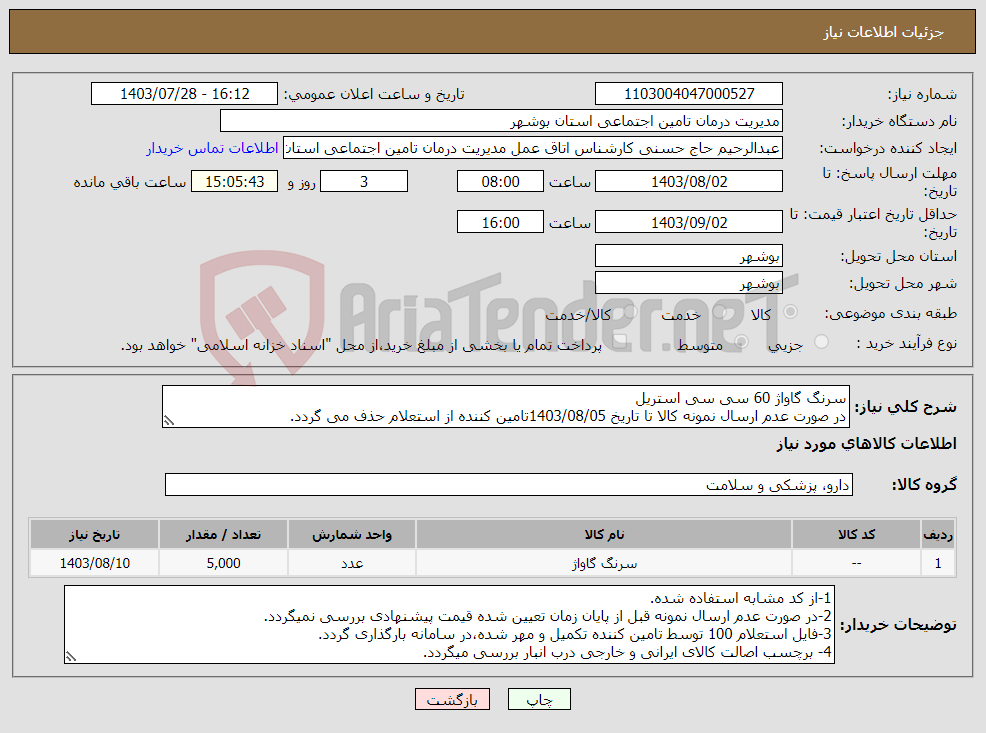
Task: Click the item code cell showing --
Action: coord(856,563)
